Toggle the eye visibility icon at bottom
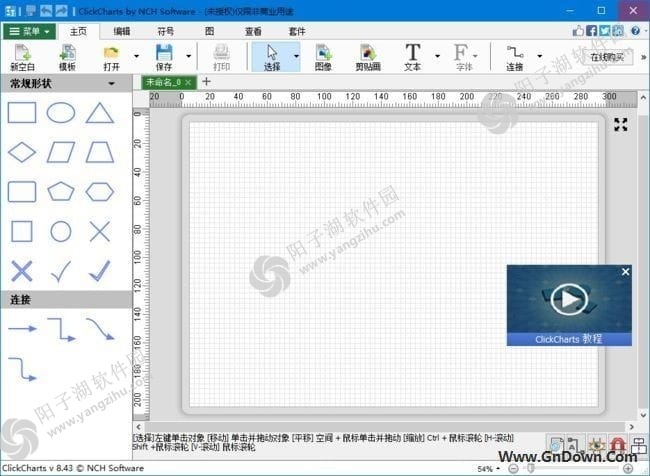The height and width of the screenshot is (476, 650). click(596, 445)
